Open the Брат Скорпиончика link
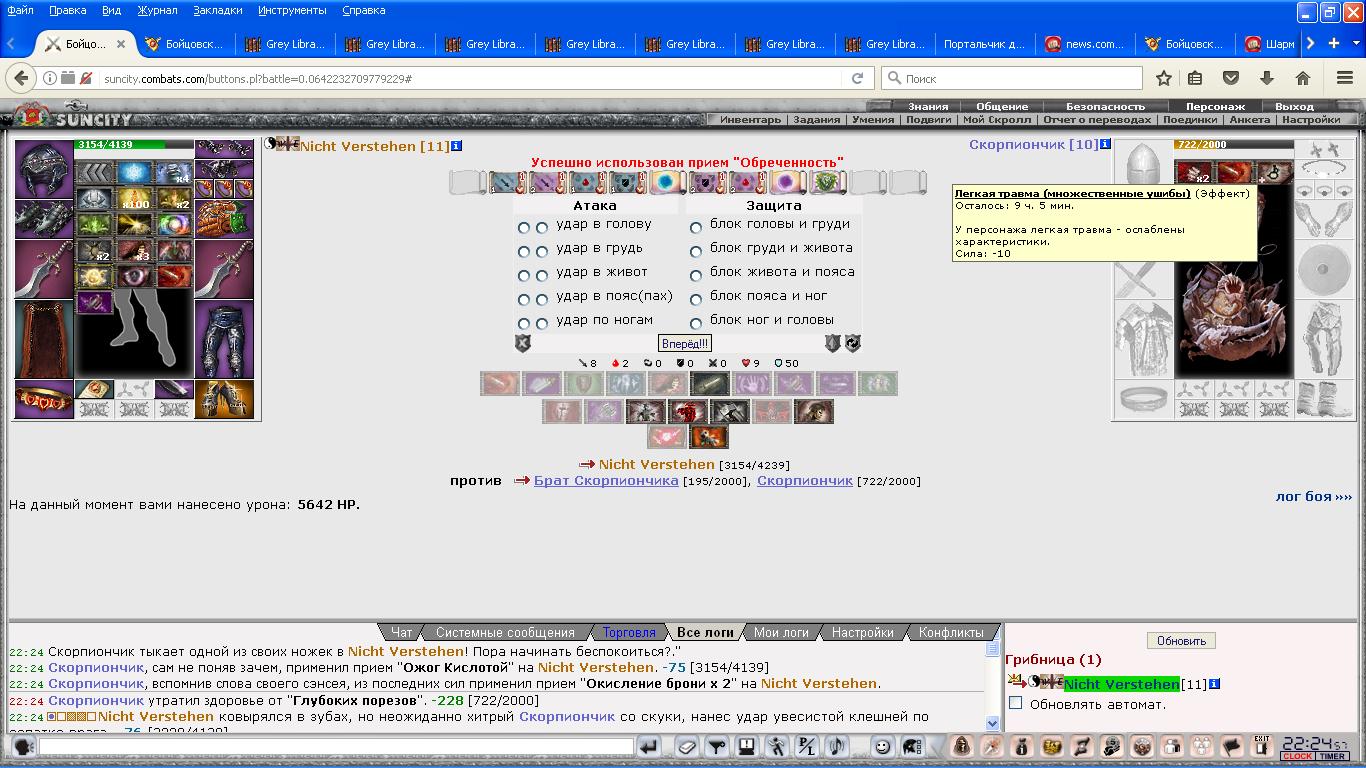 pos(606,481)
